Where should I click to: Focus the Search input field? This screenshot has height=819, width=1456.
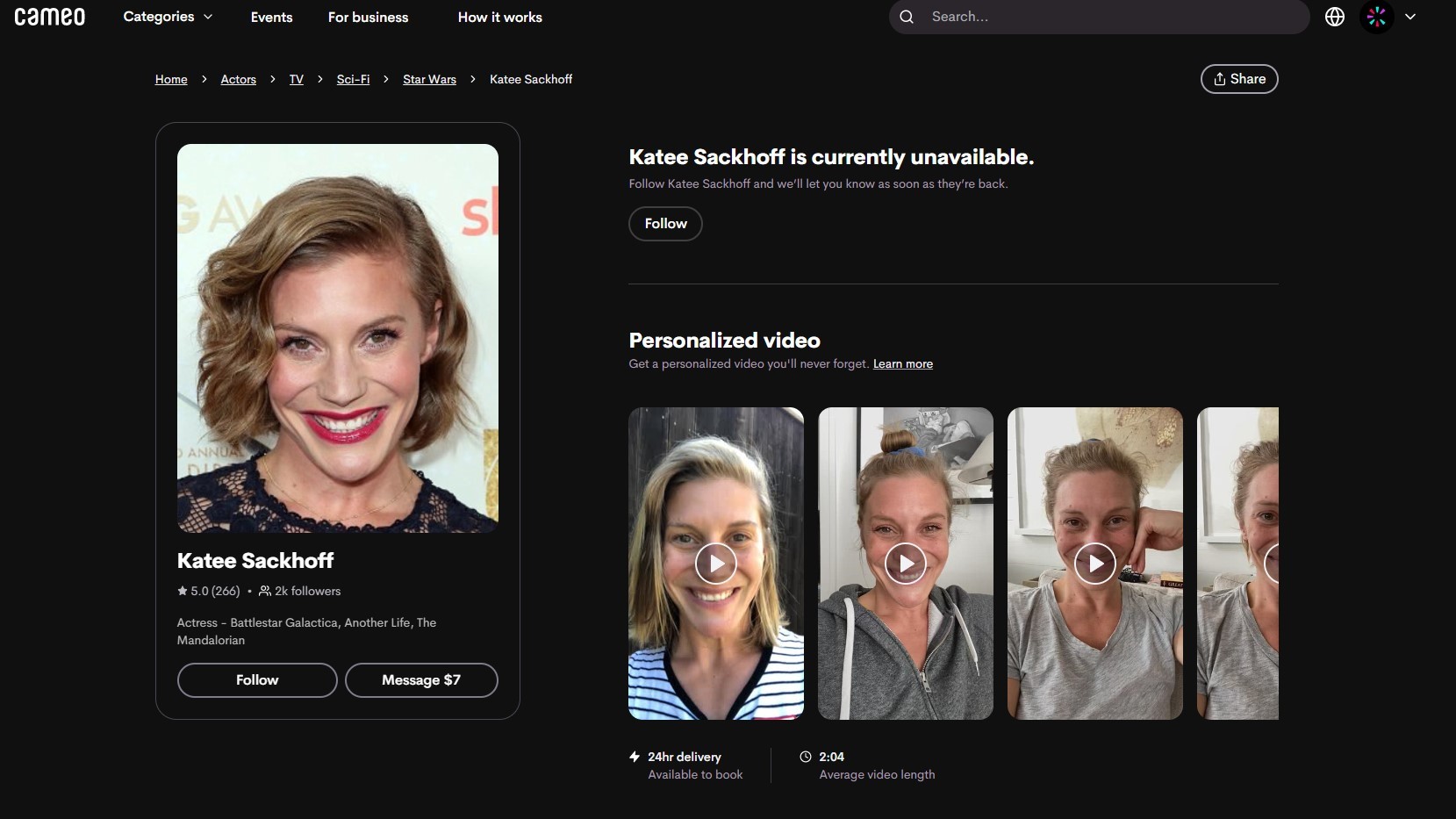(1115, 17)
